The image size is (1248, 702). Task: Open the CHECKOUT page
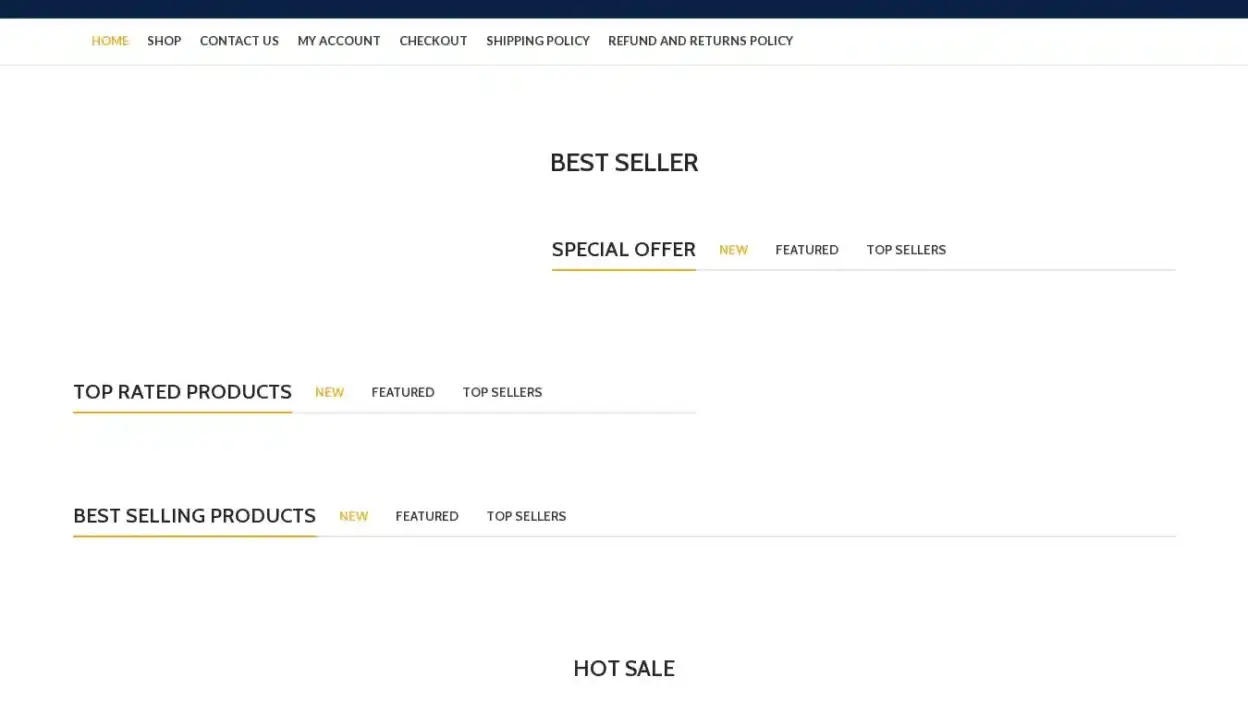tap(433, 41)
